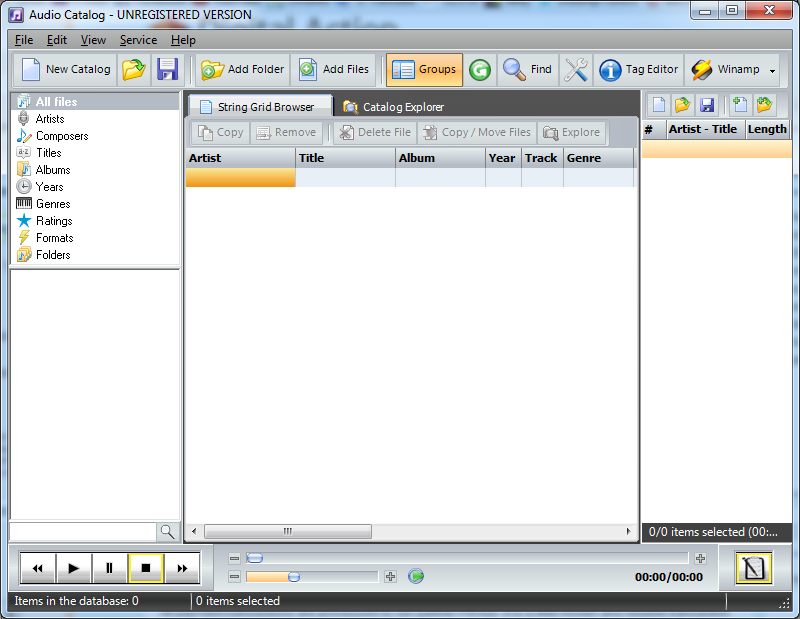Click the Add Folder button
The image size is (800, 619).
pos(241,70)
